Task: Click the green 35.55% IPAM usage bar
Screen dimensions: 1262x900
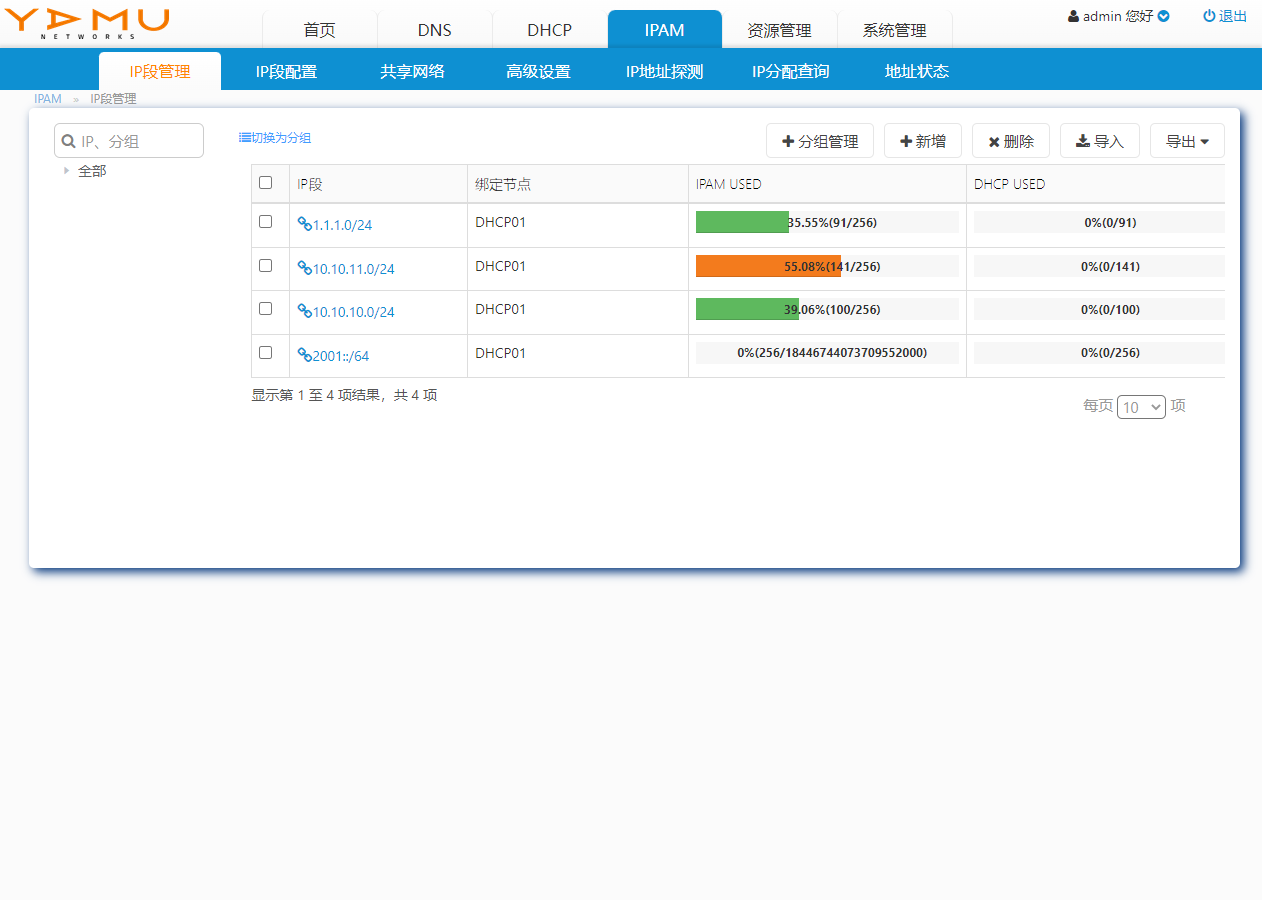Action: coord(742,222)
